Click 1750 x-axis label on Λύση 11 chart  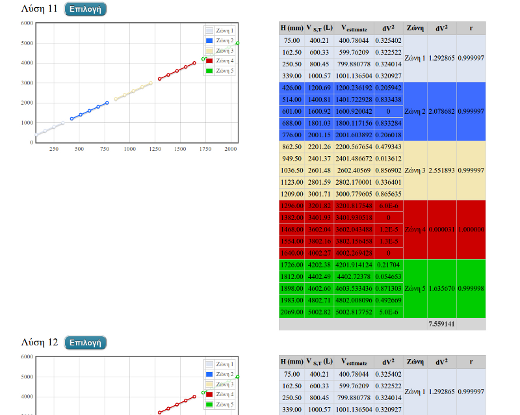(x=205, y=149)
